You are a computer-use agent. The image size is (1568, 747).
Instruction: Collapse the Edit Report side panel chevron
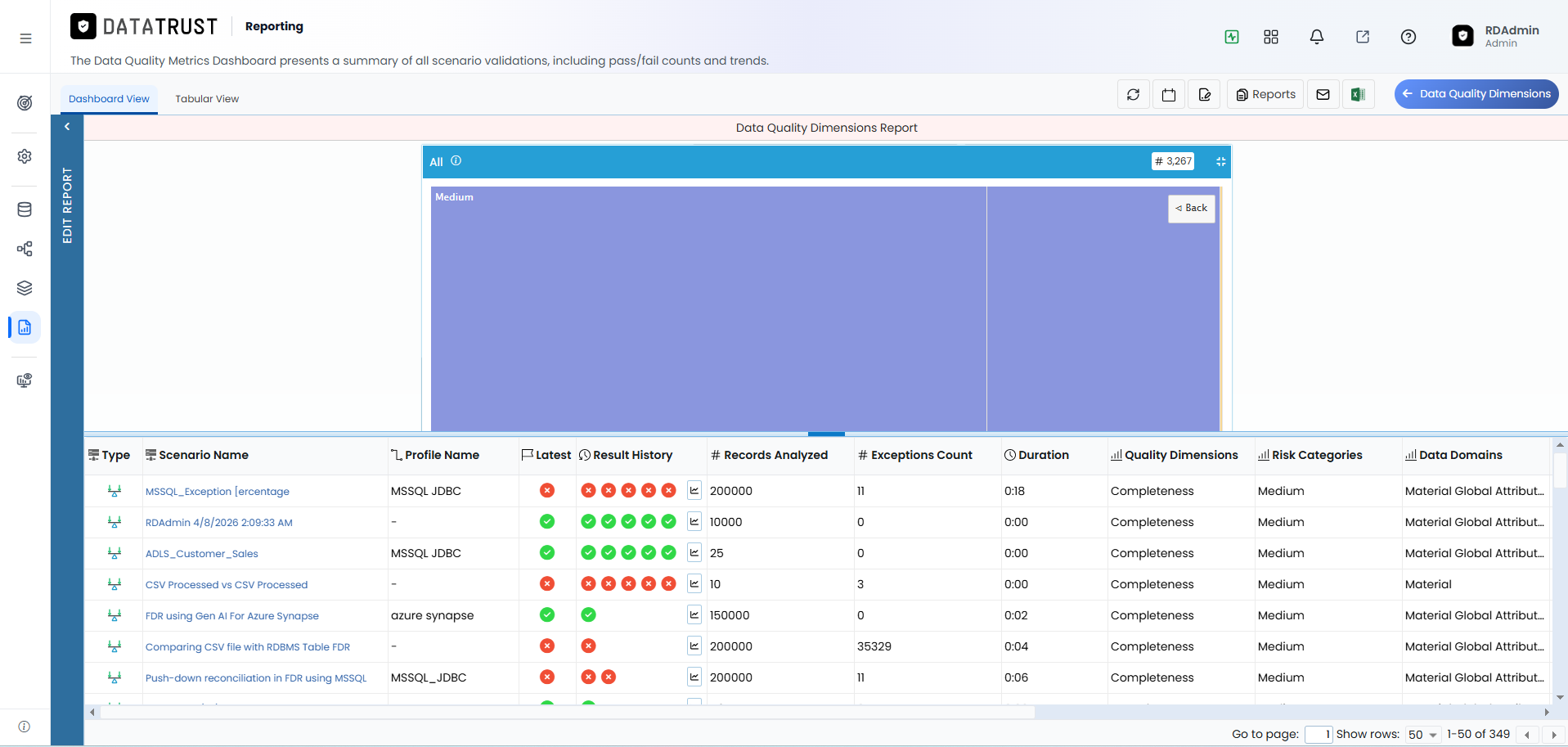[x=67, y=127]
